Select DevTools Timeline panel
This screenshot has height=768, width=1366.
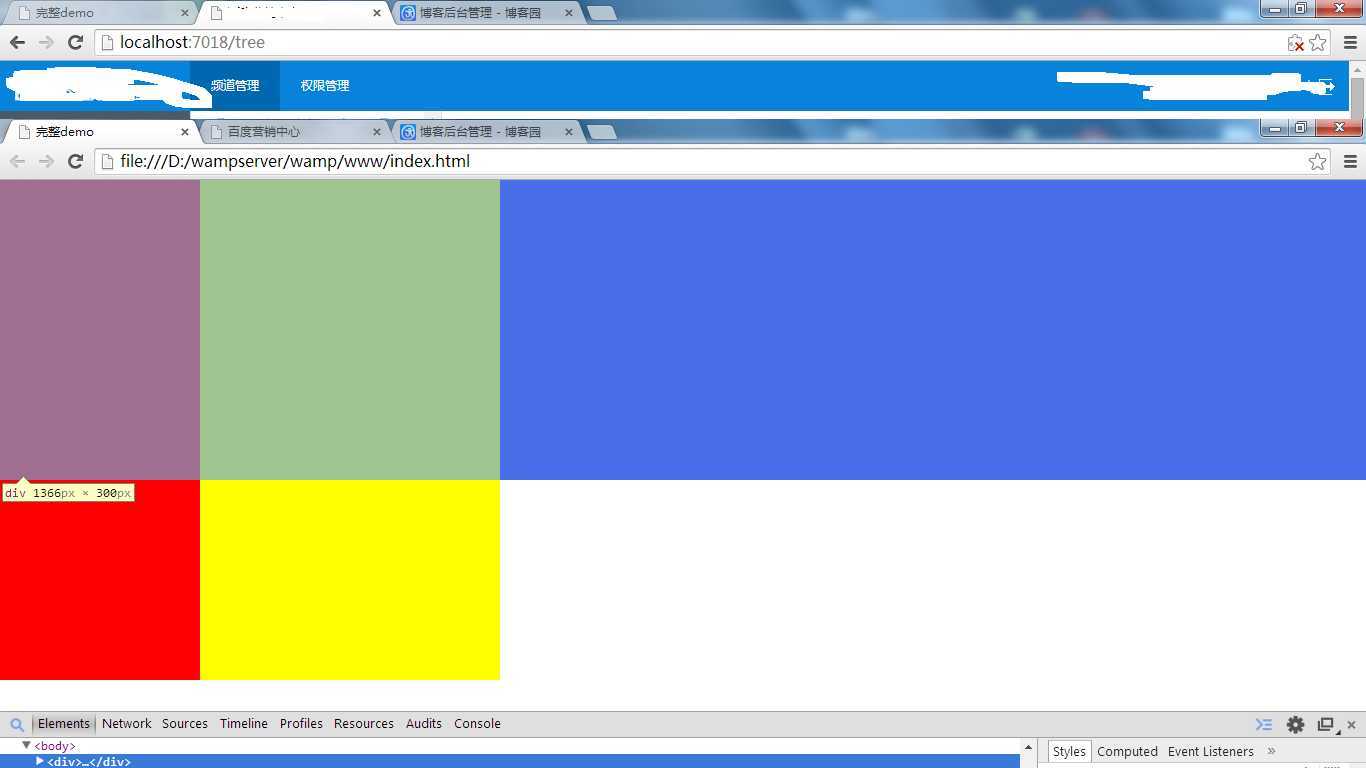click(244, 723)
